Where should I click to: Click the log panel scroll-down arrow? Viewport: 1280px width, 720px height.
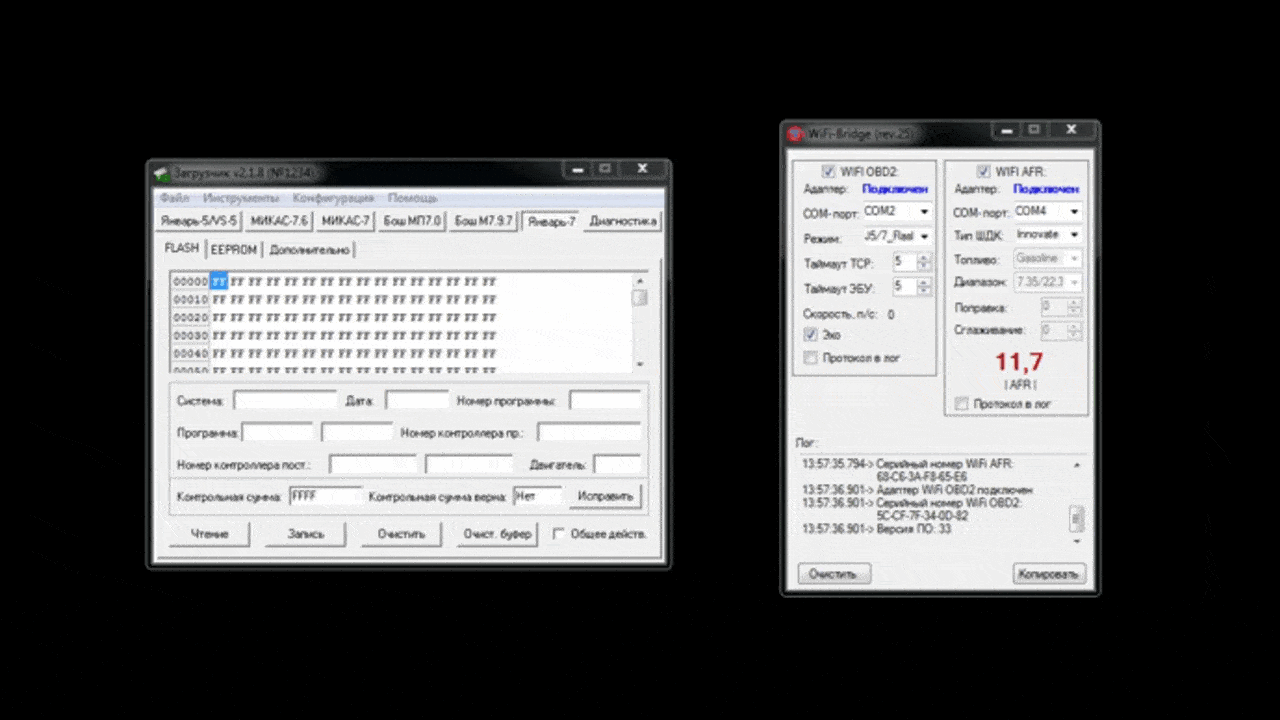pyautogui.click(x=1077, y=542)
